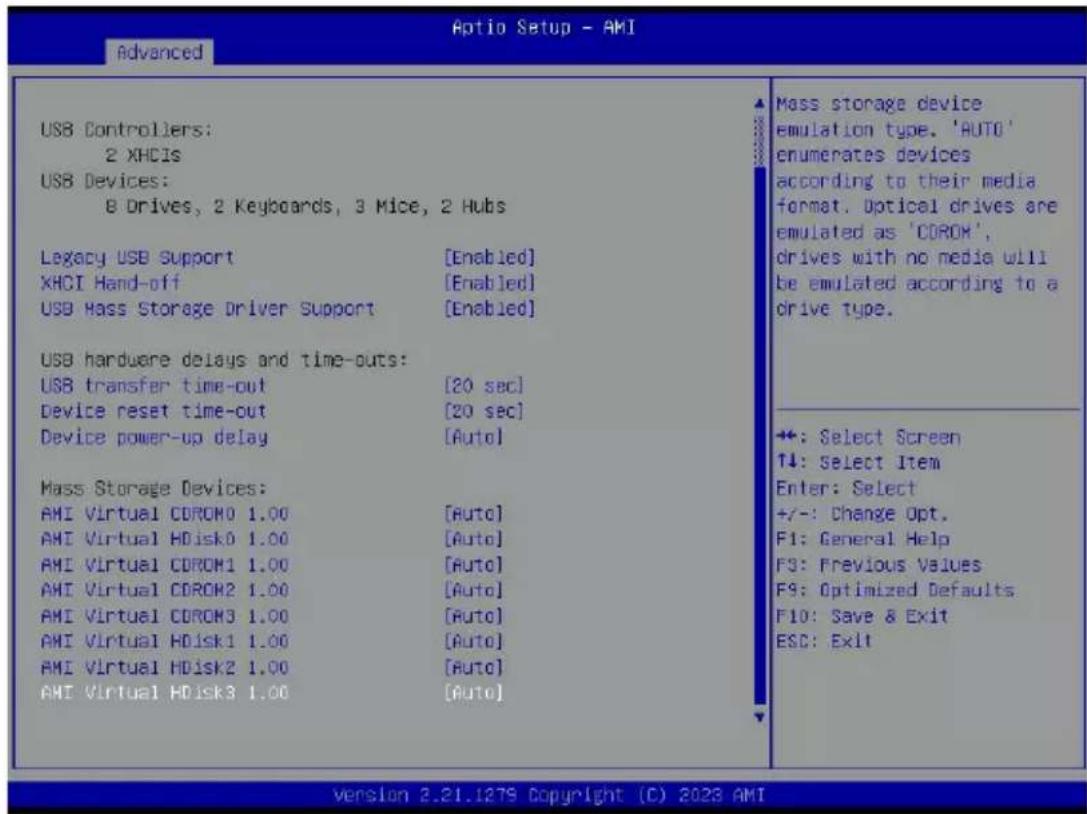Click the scrollbar up arrow

pyautogui.click(x=760, y=105)
